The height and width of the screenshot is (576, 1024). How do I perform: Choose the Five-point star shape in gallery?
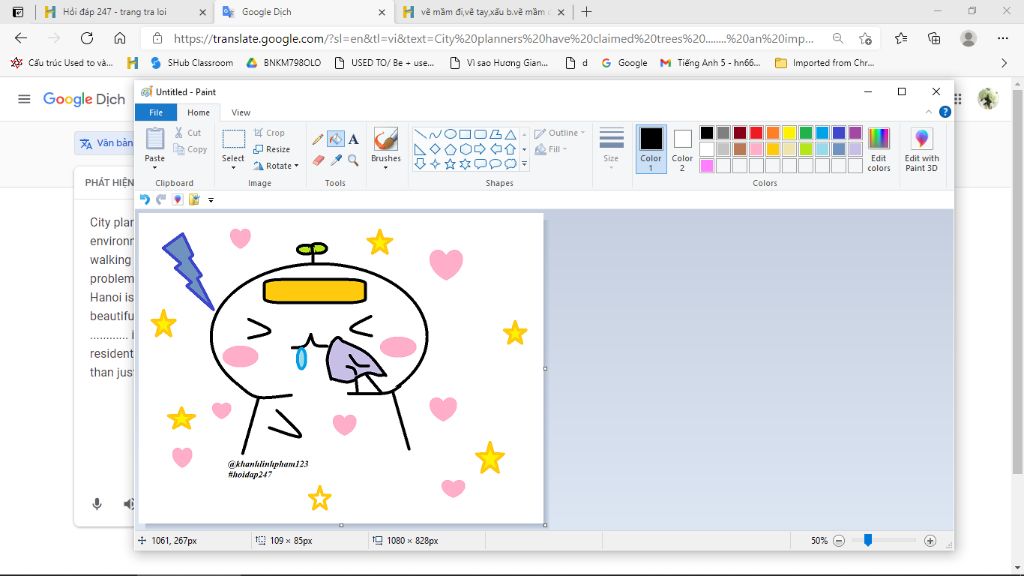450,164
